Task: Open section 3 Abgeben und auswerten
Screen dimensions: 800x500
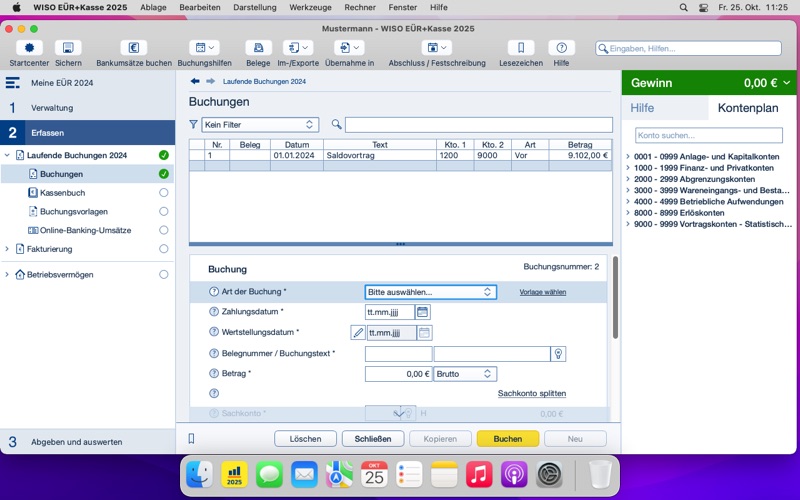Action: click(x=88, y=442)
